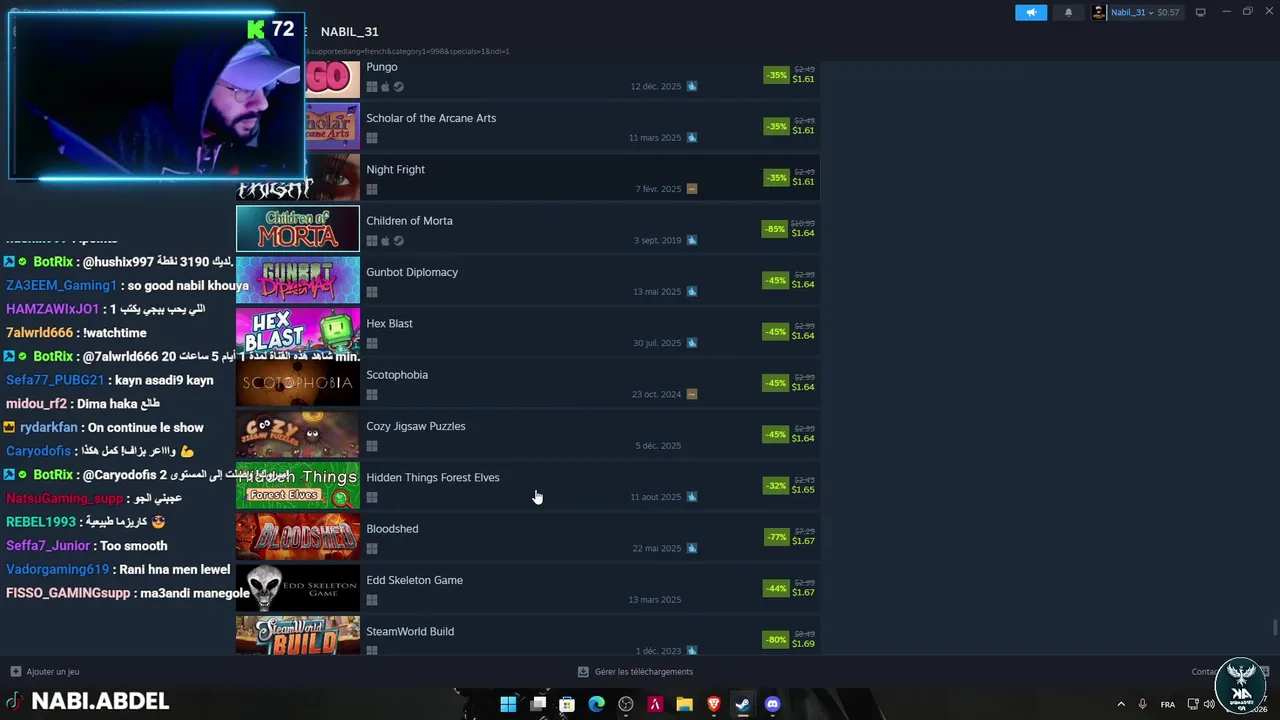Click the Children of Morta thumbnail
The width and height of the screenshot is (1280, 720).
(298, 229)
